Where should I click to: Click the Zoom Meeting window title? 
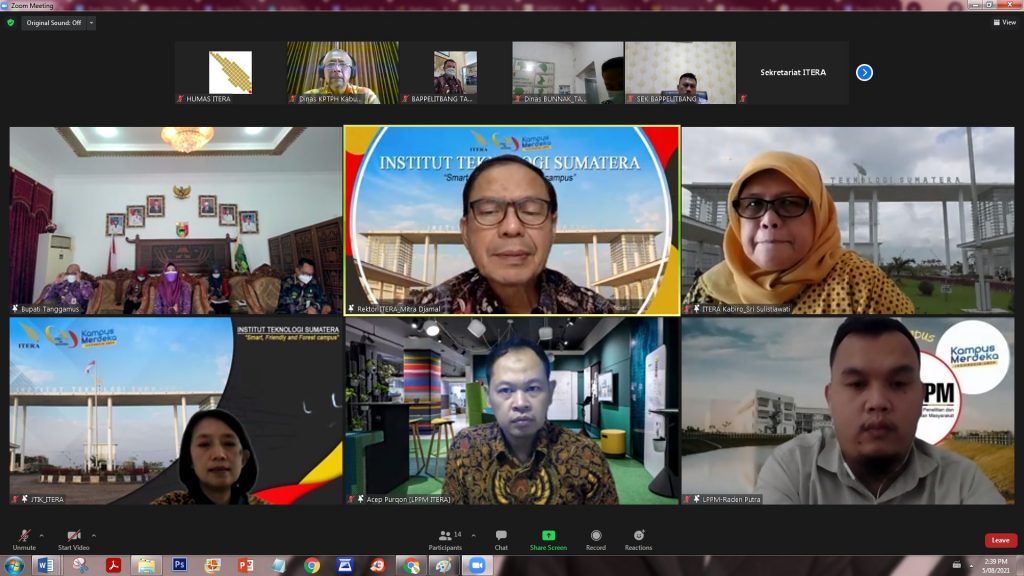[32, 5]
